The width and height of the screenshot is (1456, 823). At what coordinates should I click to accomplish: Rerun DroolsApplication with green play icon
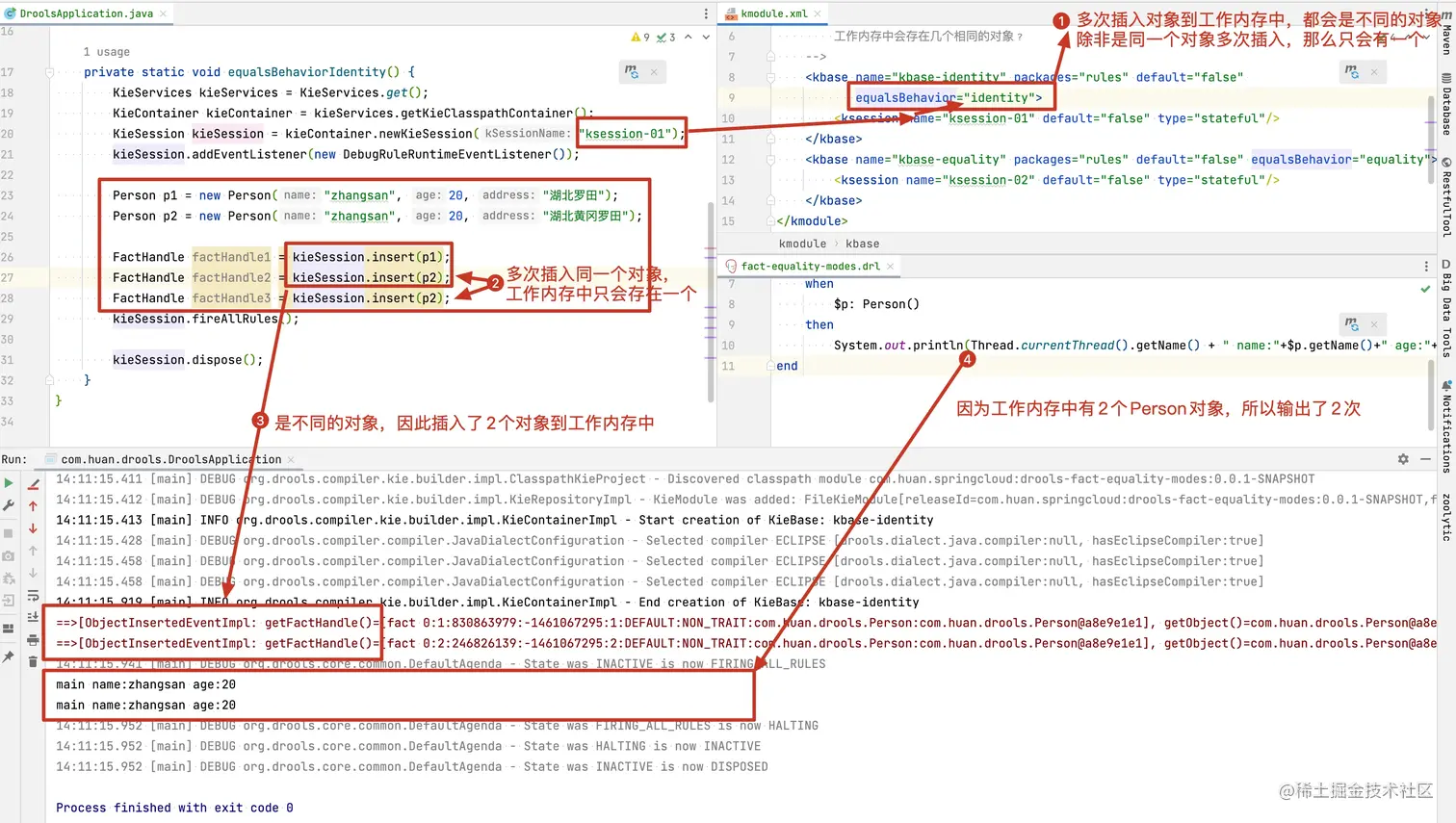pyautogui.click(x=9, y=483)
